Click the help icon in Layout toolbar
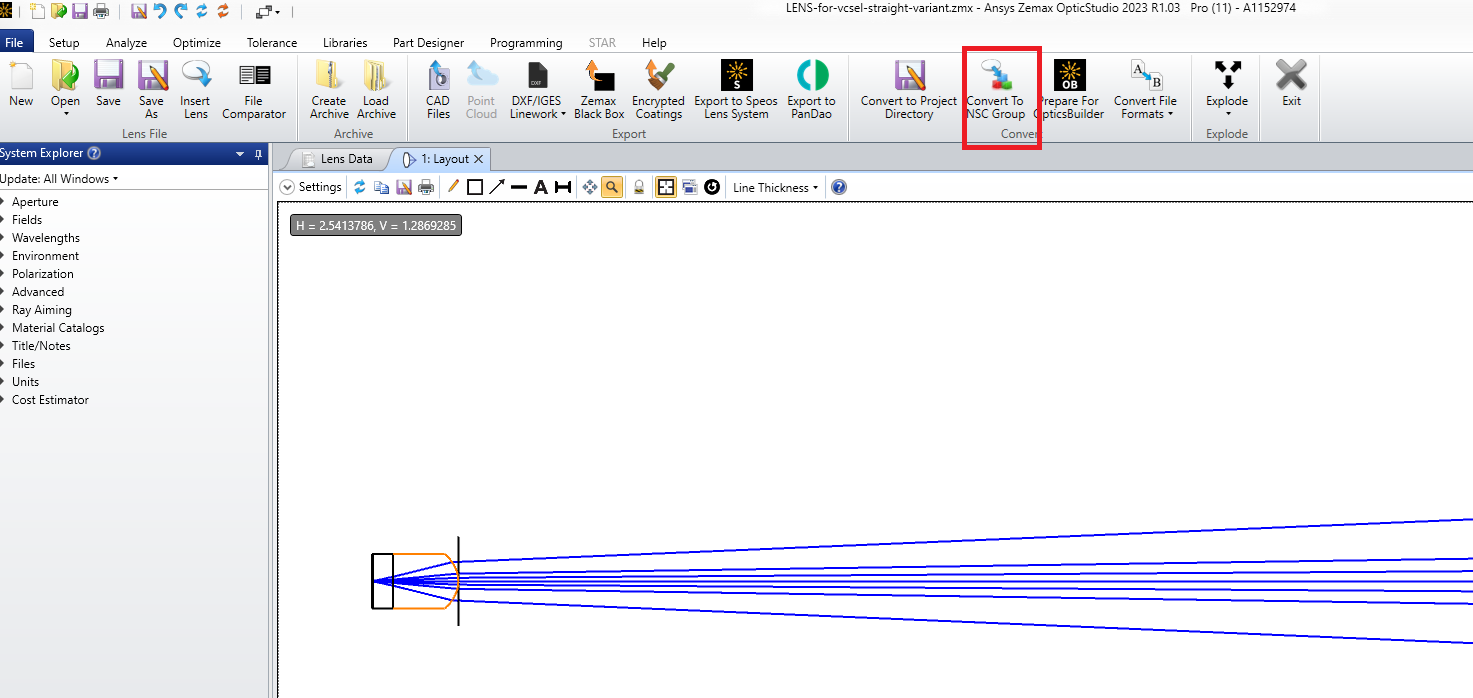The width and height of the screenshot is (1473, 698). click(x=839, y=187)
